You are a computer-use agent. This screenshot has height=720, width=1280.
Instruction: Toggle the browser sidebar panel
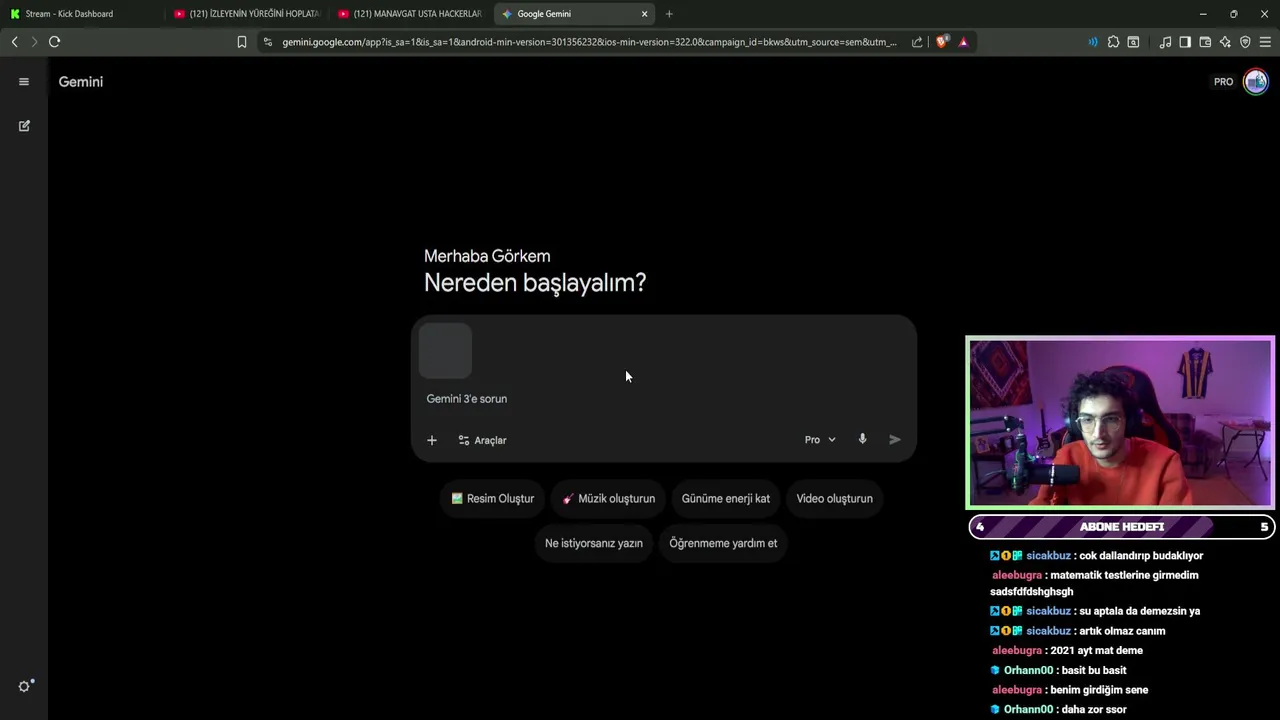coord(1185,42)
